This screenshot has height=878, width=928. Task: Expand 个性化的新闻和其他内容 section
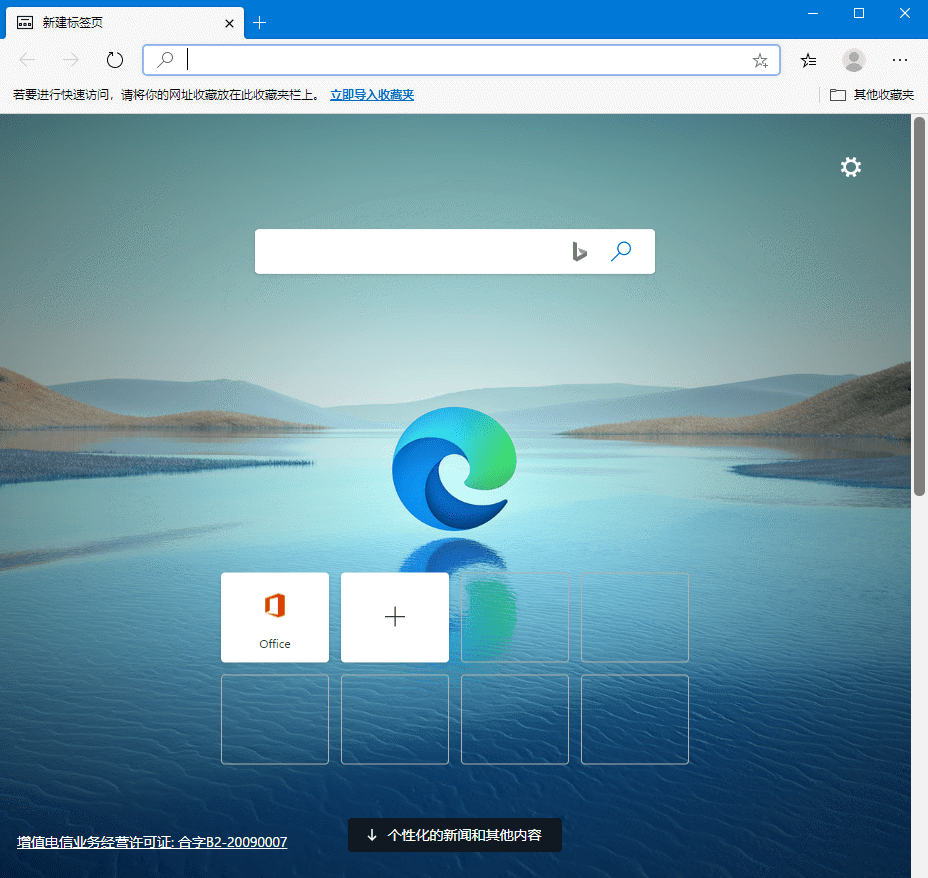pyautogui.click(x=455, y=835)
